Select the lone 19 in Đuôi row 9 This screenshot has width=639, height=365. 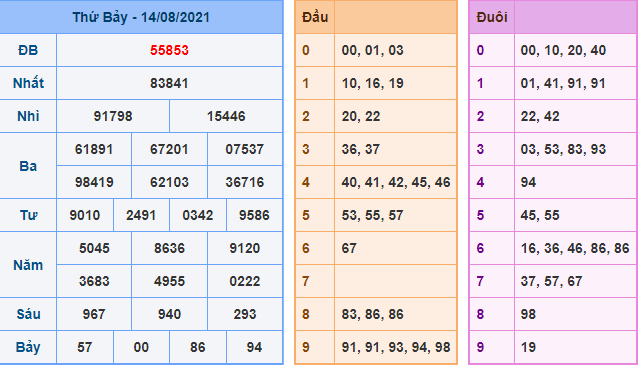pos(528,347)
